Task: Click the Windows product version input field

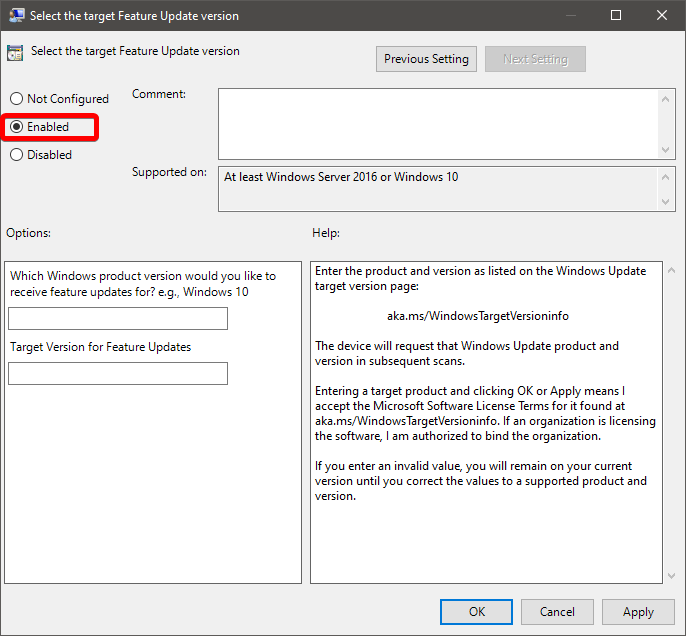Action: point(118,318)
